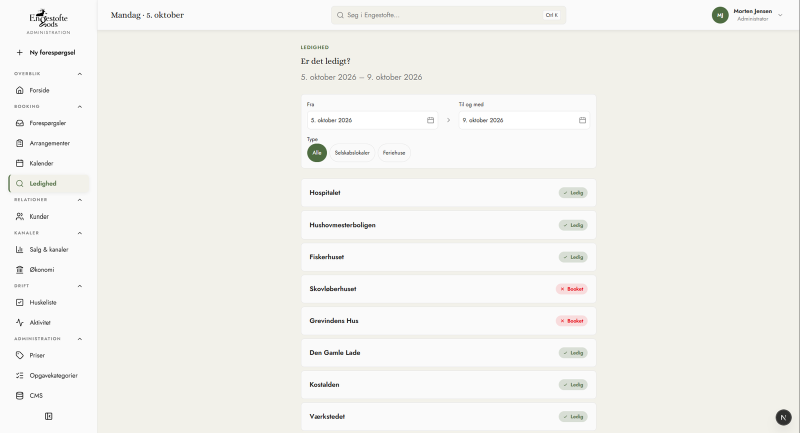This screenshot has height=433, width=800.
Task: Collapse the Kanaler sidebar section
Action: coord(80,233)
